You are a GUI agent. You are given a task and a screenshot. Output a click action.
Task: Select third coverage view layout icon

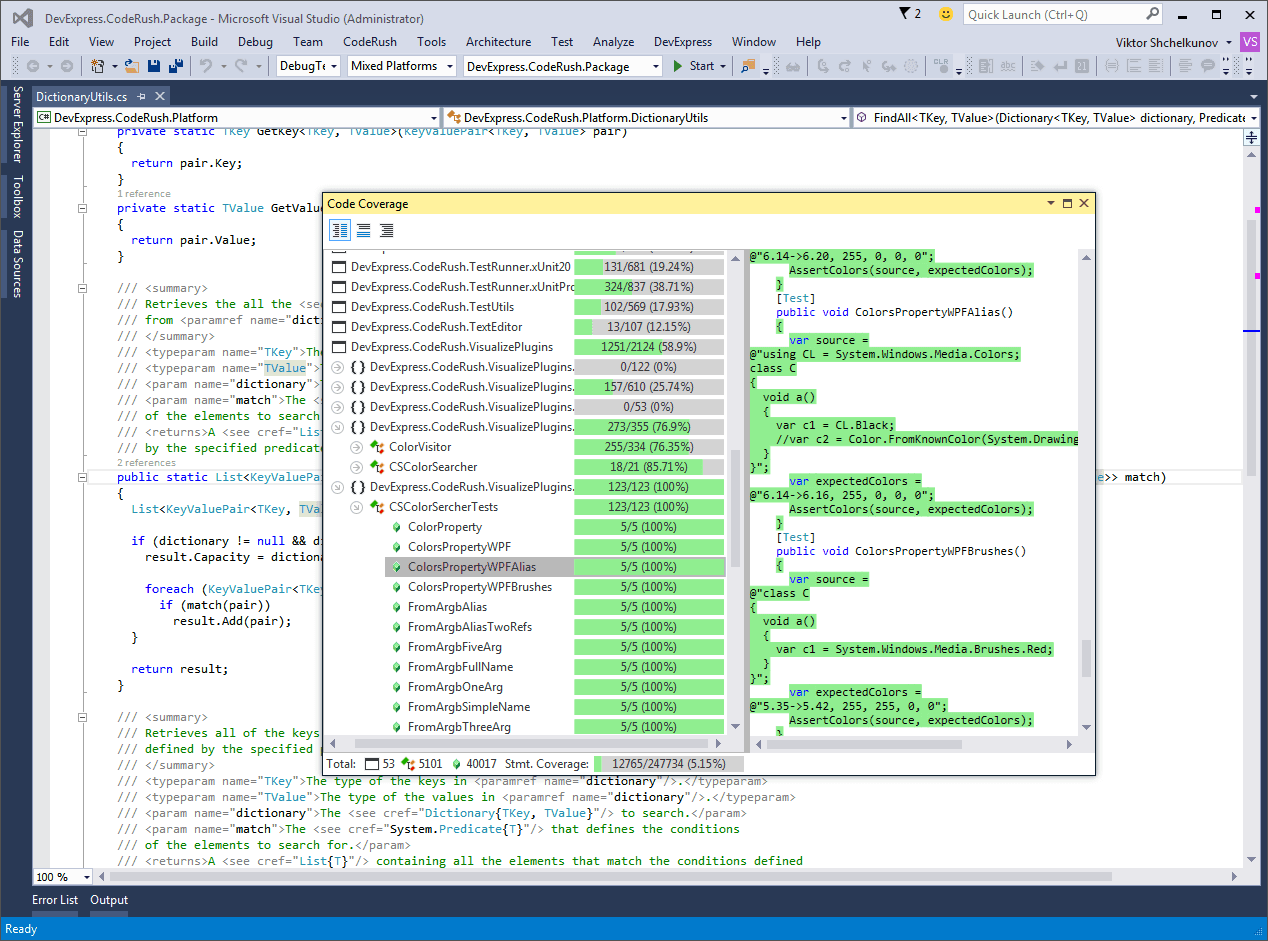[386, 230]
